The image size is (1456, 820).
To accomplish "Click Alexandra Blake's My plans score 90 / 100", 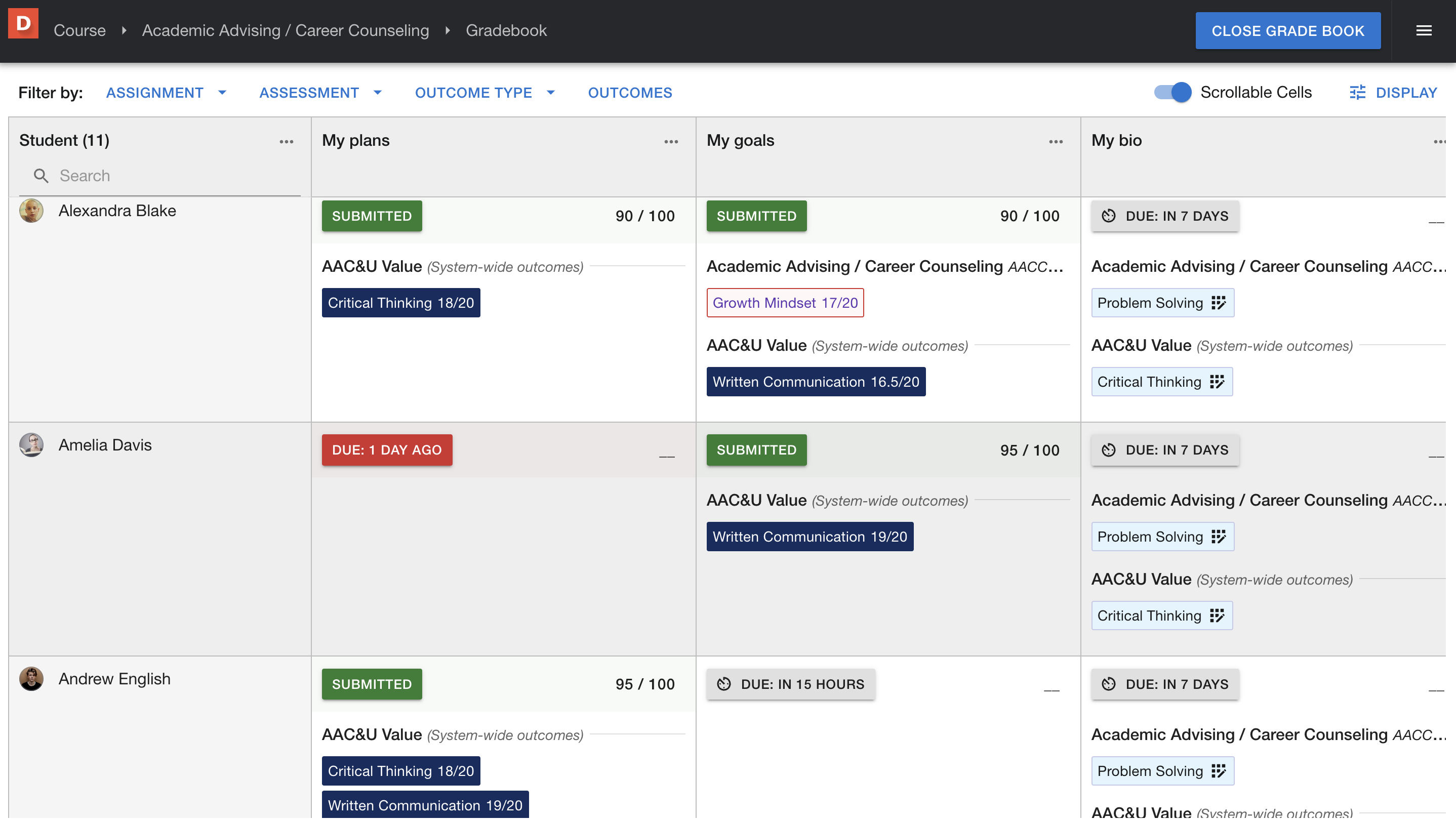I will (645, 216).
